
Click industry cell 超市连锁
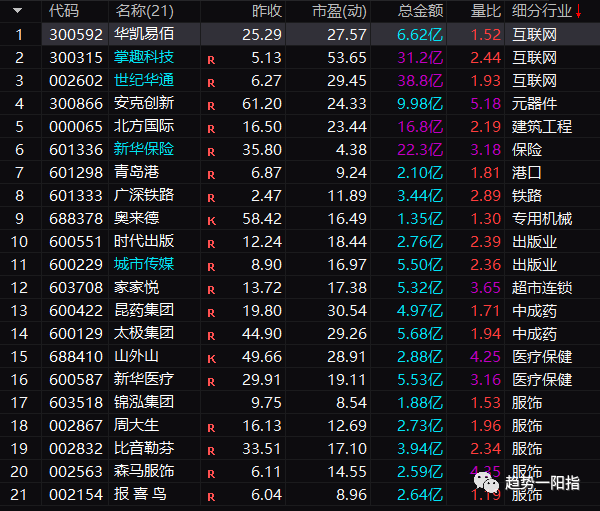coord(542,287)
